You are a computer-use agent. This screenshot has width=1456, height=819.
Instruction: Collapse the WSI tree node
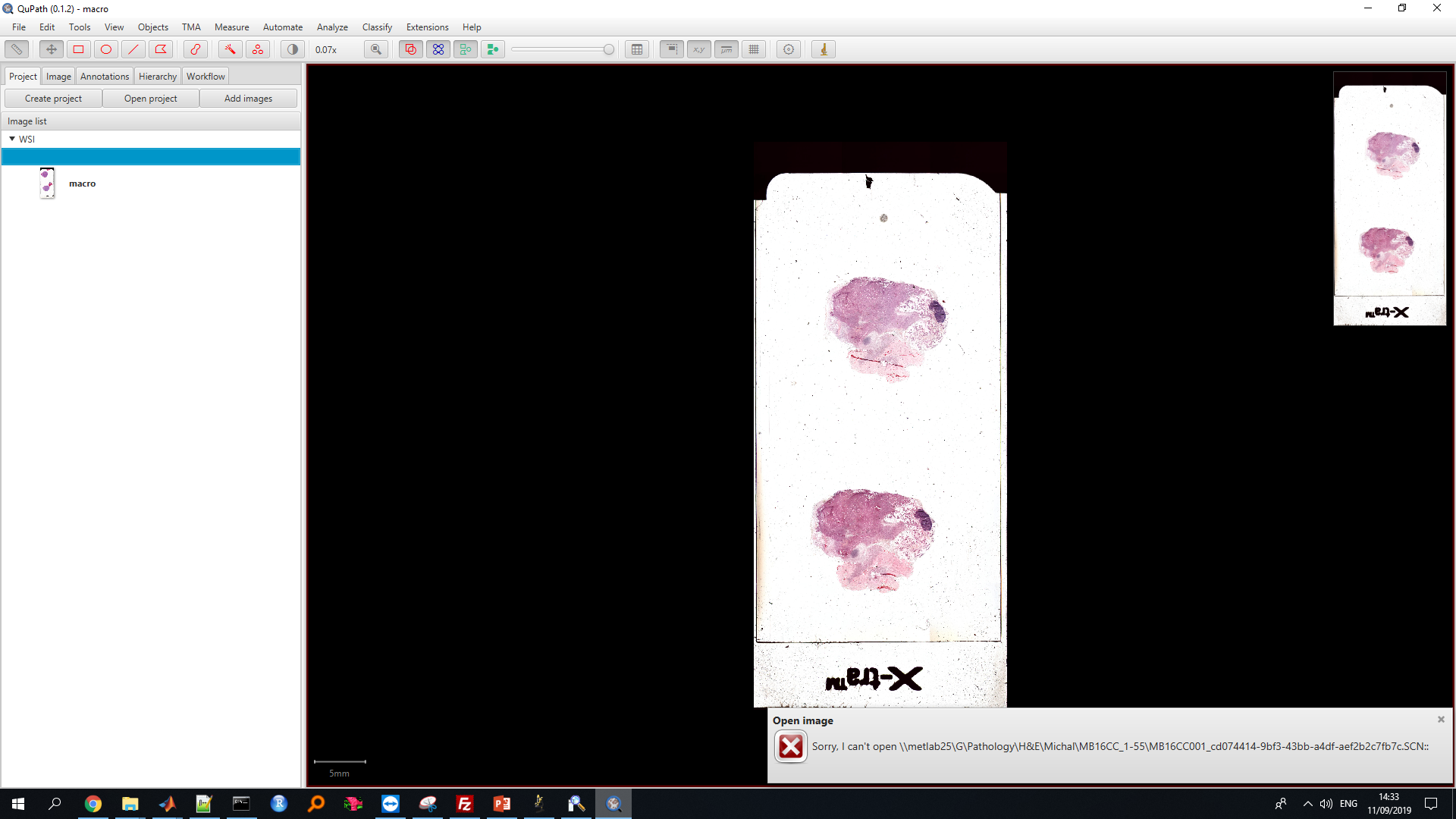tap(12, 139)
